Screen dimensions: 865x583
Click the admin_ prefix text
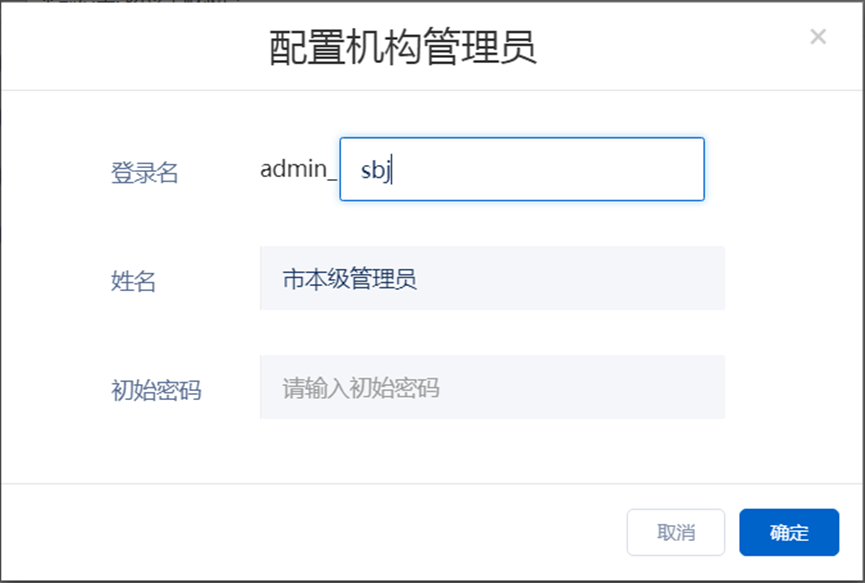pyautogui.click(x=298, y=169)
